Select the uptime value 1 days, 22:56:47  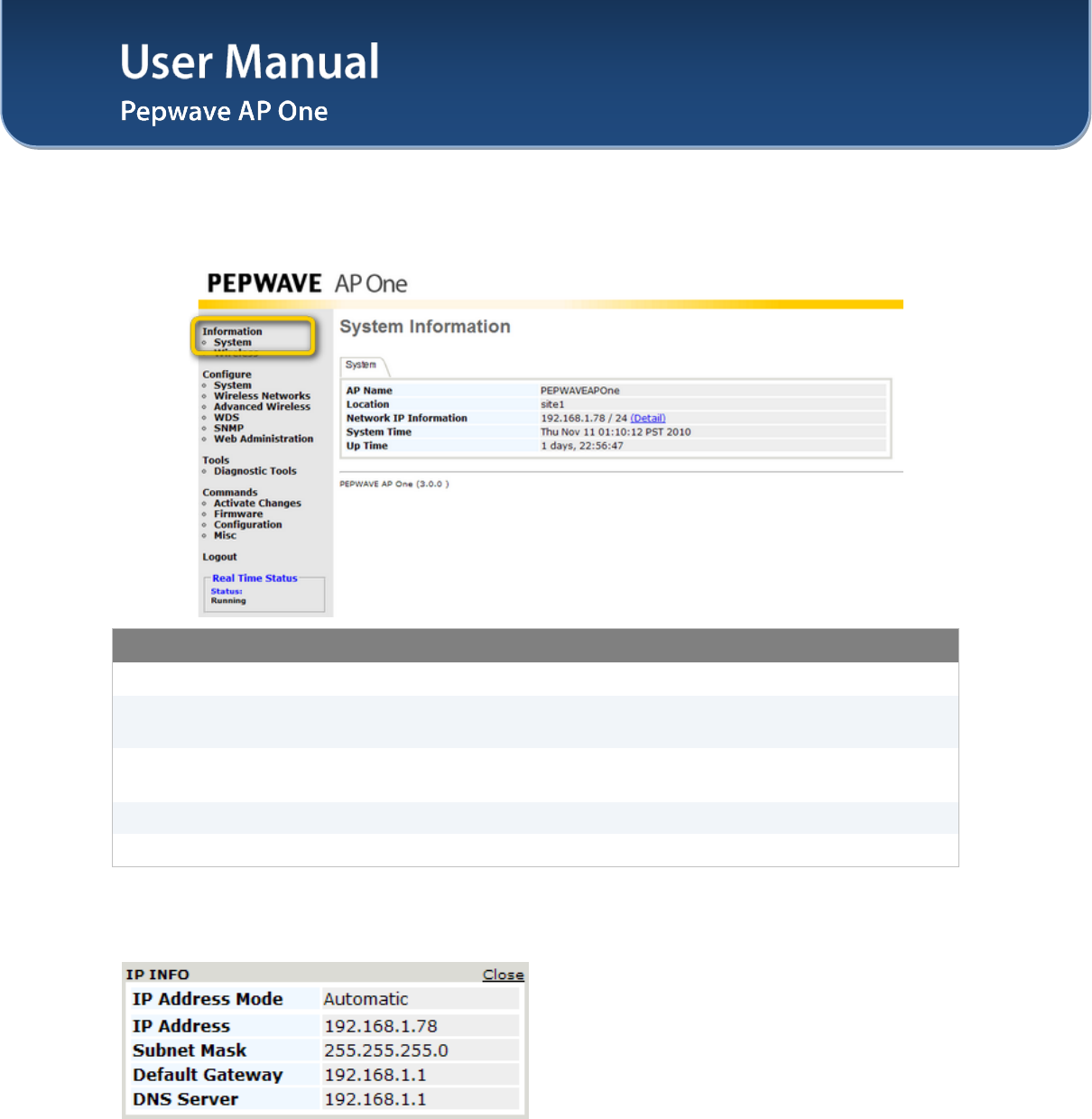coord(582,446)
